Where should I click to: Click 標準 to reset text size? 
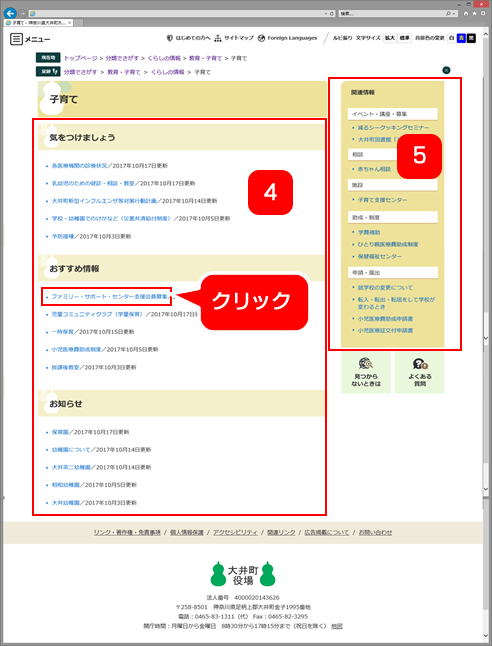(x=404, y=38)
